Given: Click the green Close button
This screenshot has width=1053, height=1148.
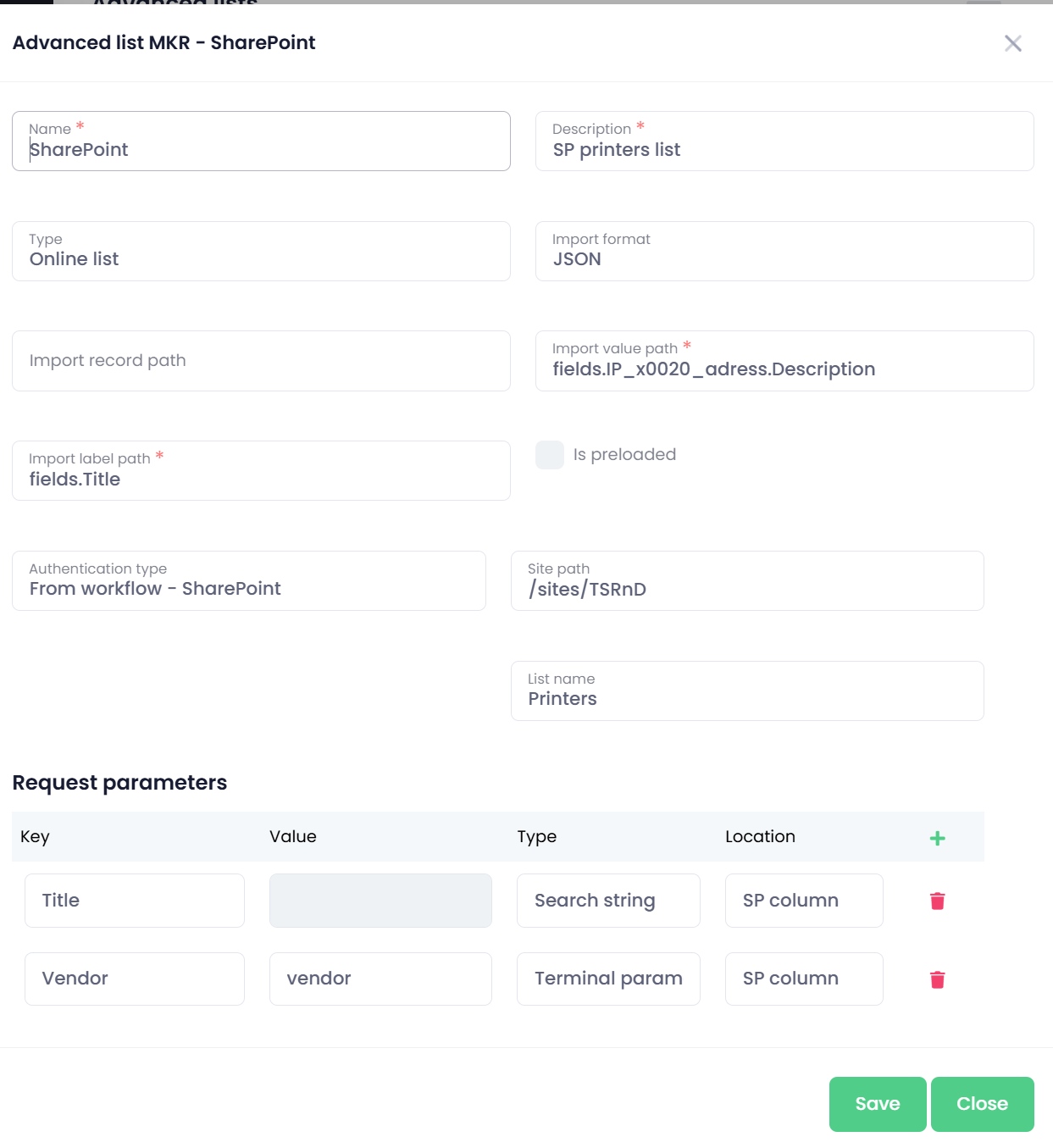Looking at the screenshot, I should tap(982, 1104).
